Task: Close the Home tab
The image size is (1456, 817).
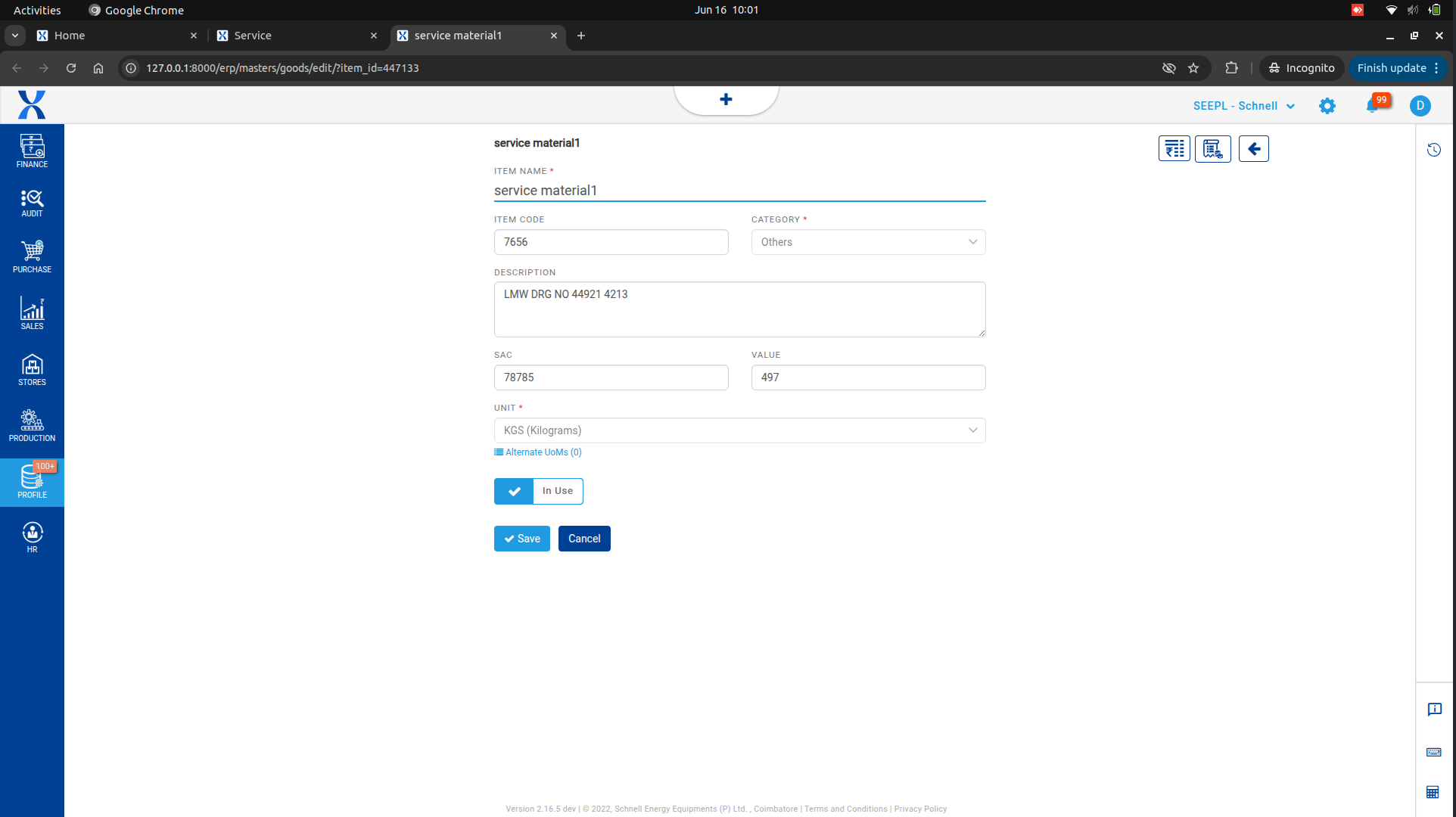Action: coord(194,36)
